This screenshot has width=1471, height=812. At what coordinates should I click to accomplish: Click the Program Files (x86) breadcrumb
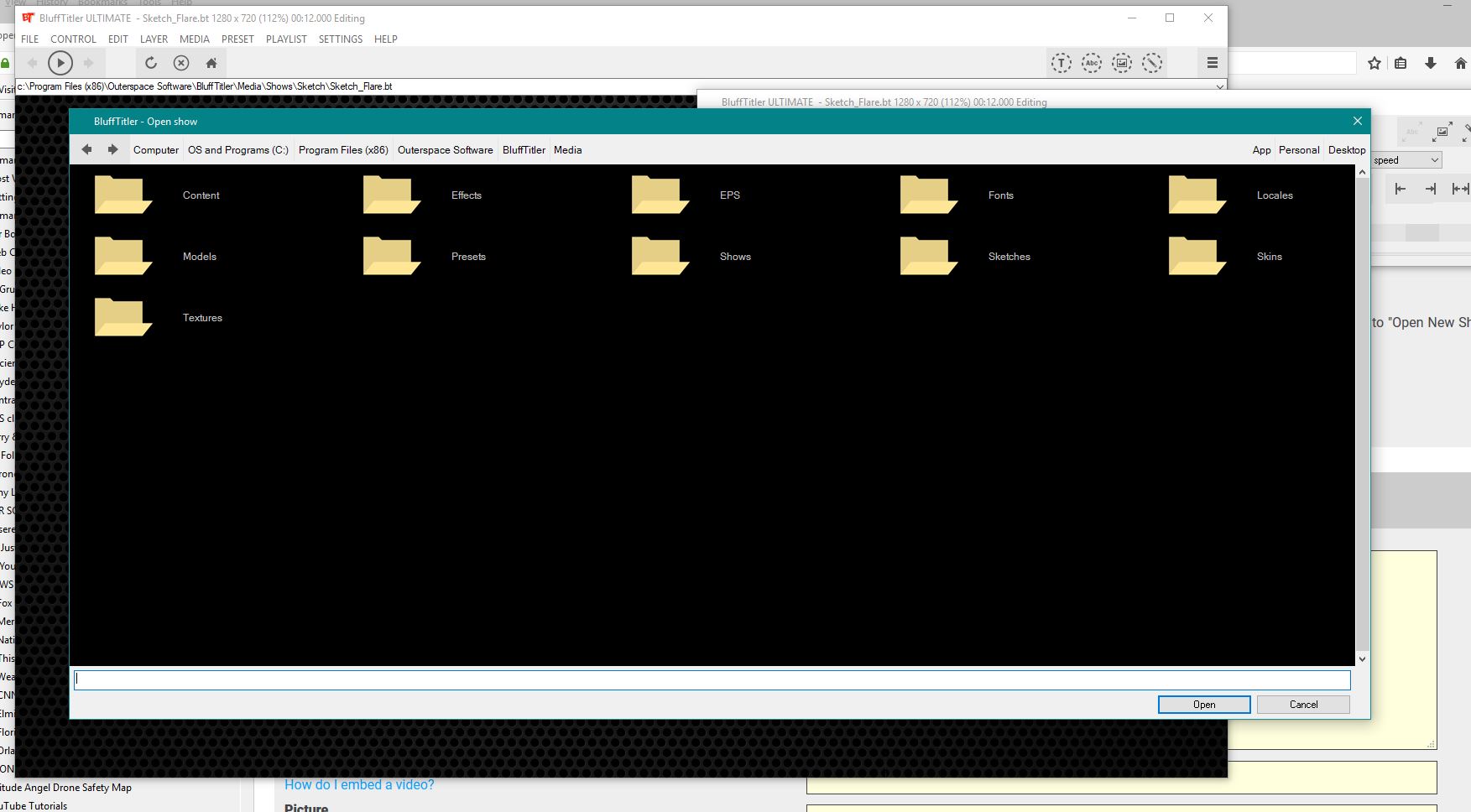(x=343, y=150)
